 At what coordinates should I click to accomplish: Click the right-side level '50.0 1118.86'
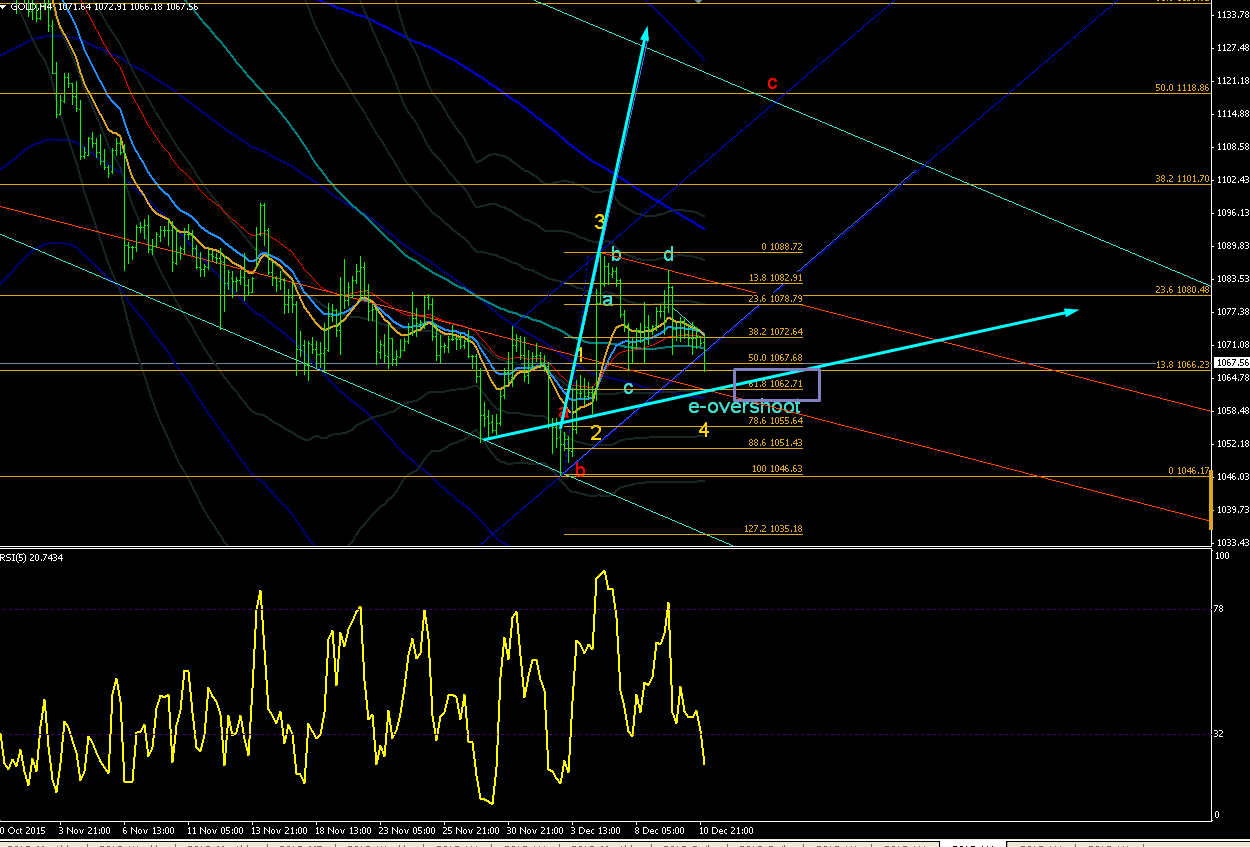[1183, 88]
